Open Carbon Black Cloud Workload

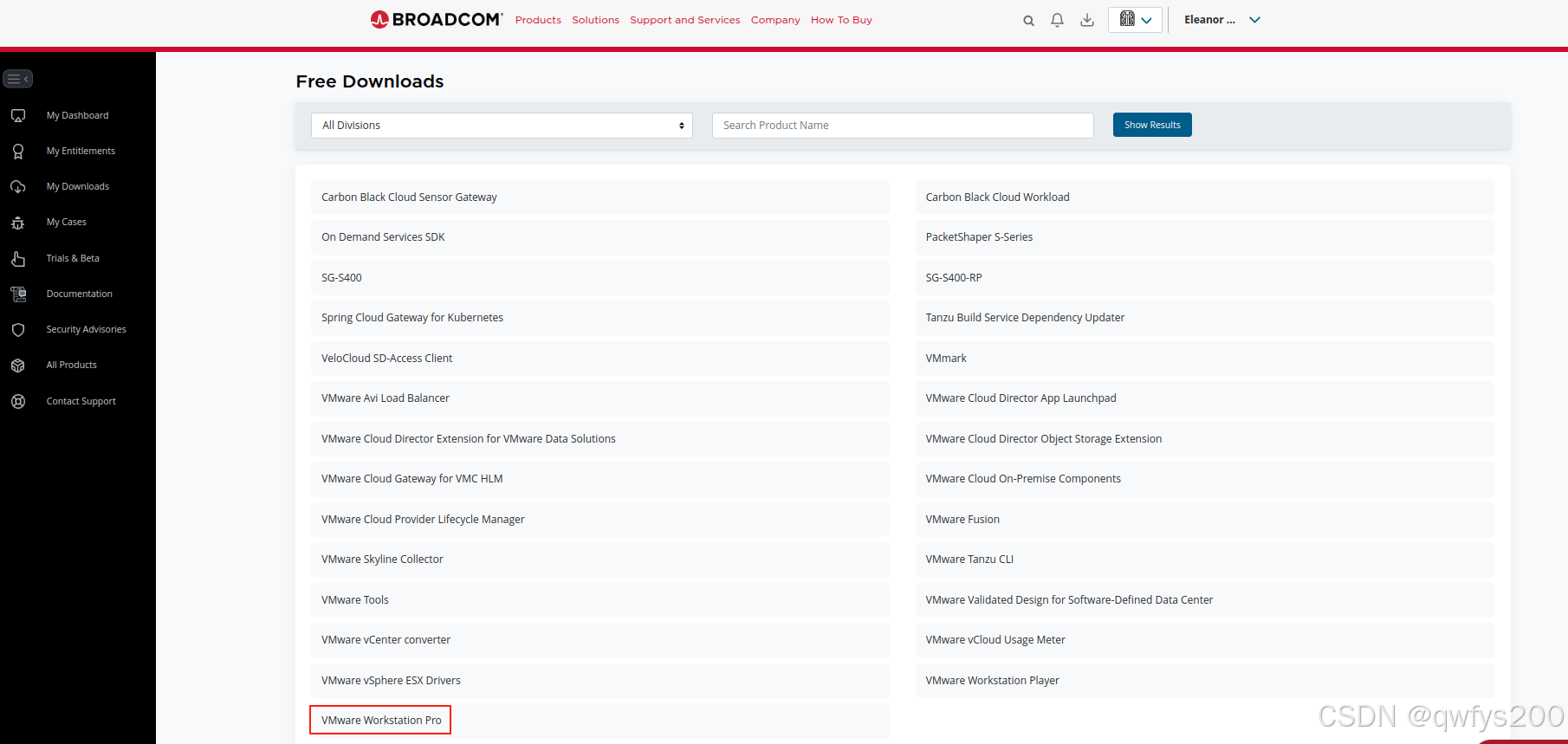[x=1204, y=197]
